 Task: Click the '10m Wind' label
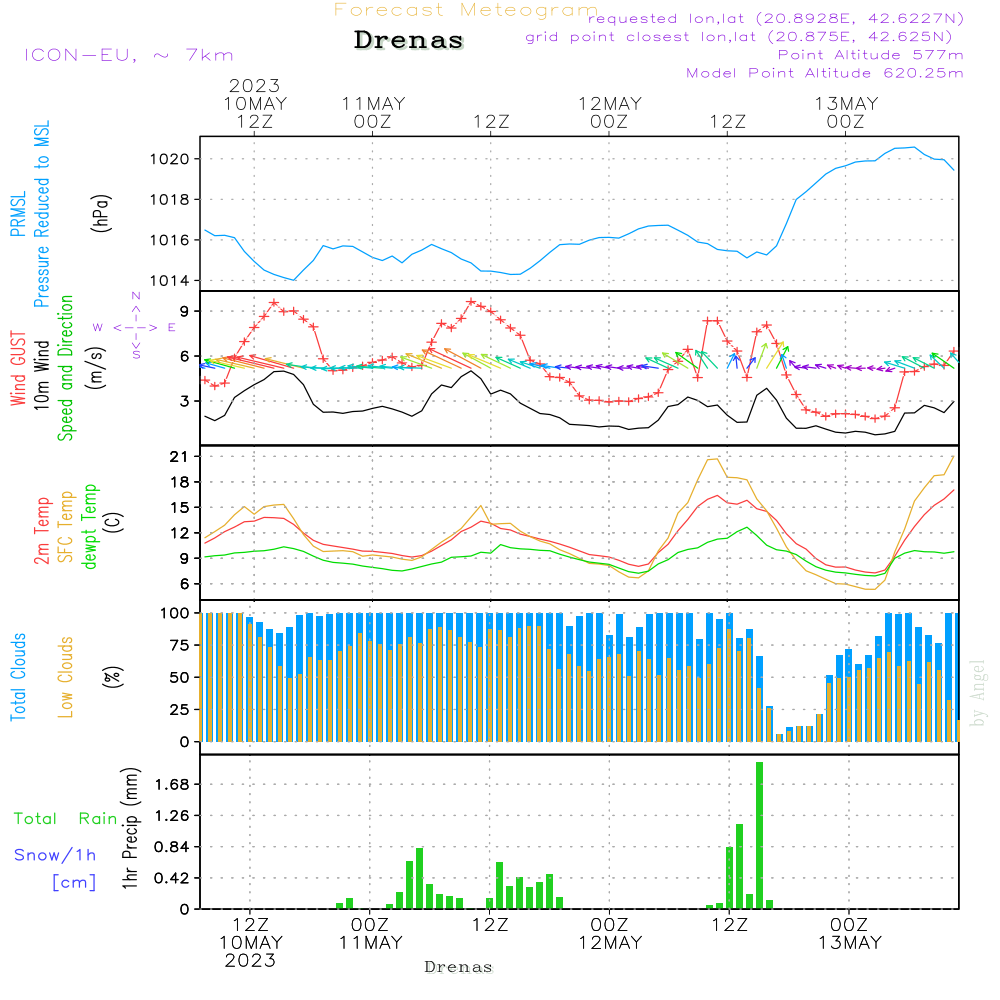(41, 375)
